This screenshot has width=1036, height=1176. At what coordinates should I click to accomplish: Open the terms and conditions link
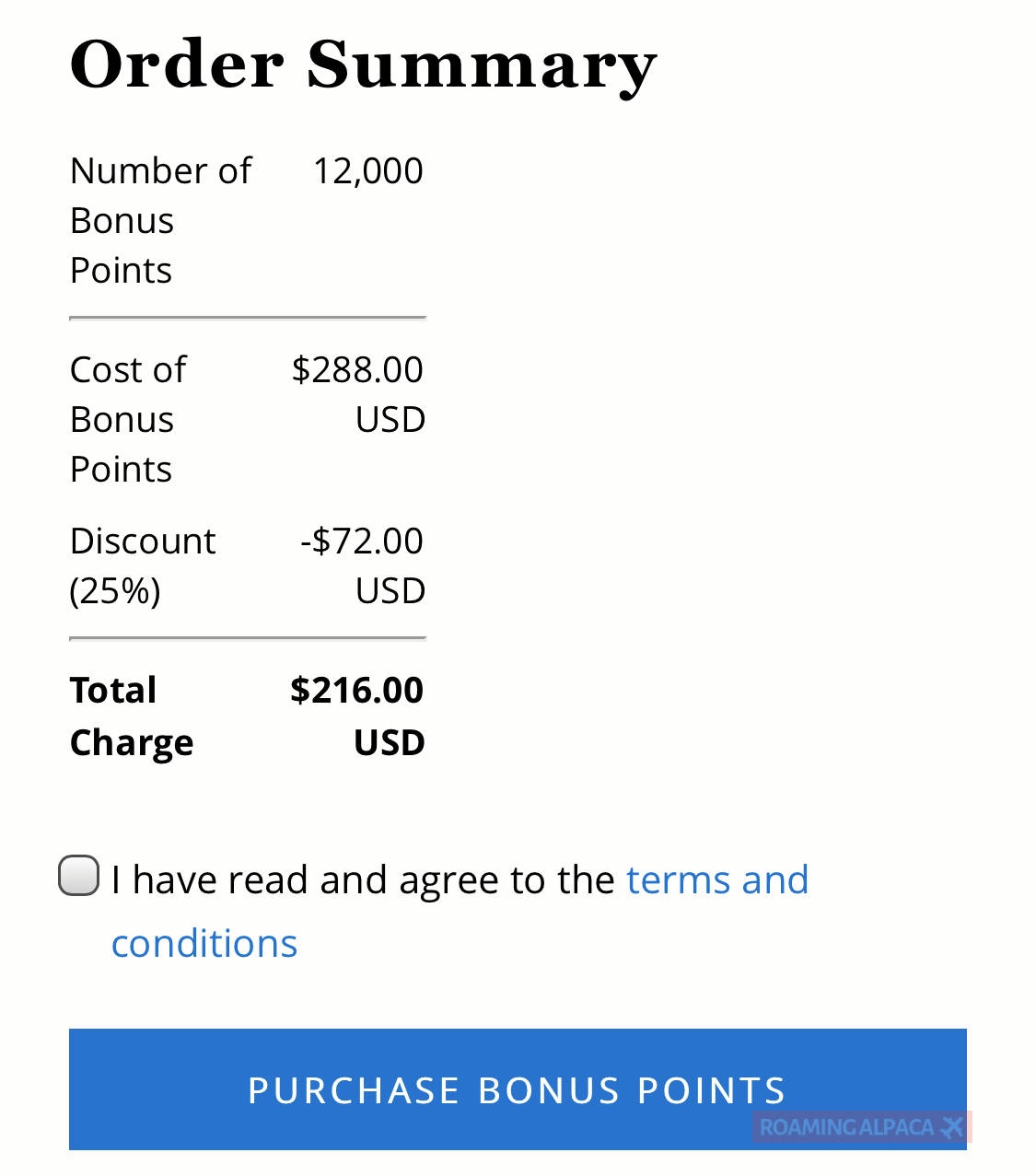pos(716,879)
